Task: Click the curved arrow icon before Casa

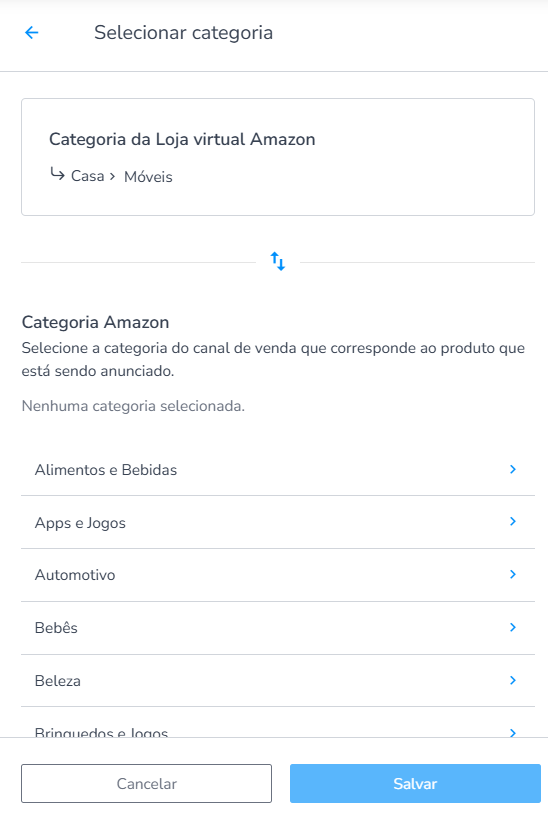Action: click(x=57, y=174)
